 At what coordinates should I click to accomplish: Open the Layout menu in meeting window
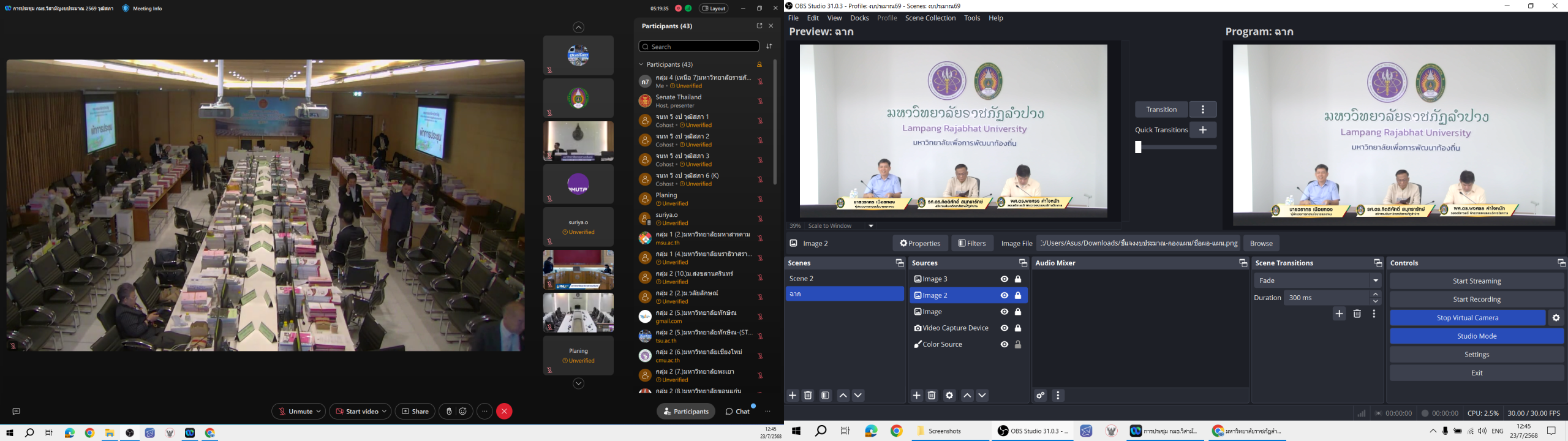tap(714, 9)
